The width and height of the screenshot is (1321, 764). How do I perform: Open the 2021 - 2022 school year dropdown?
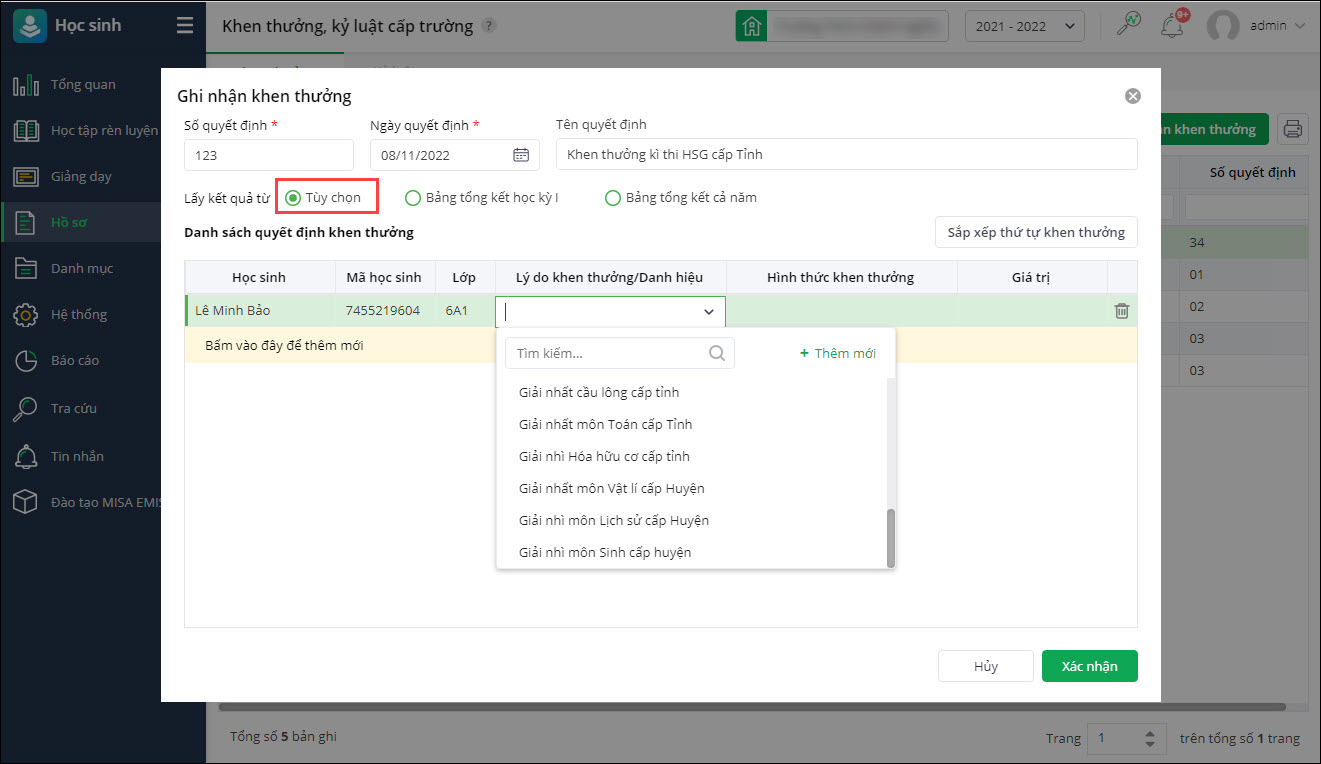[1024, 26]
